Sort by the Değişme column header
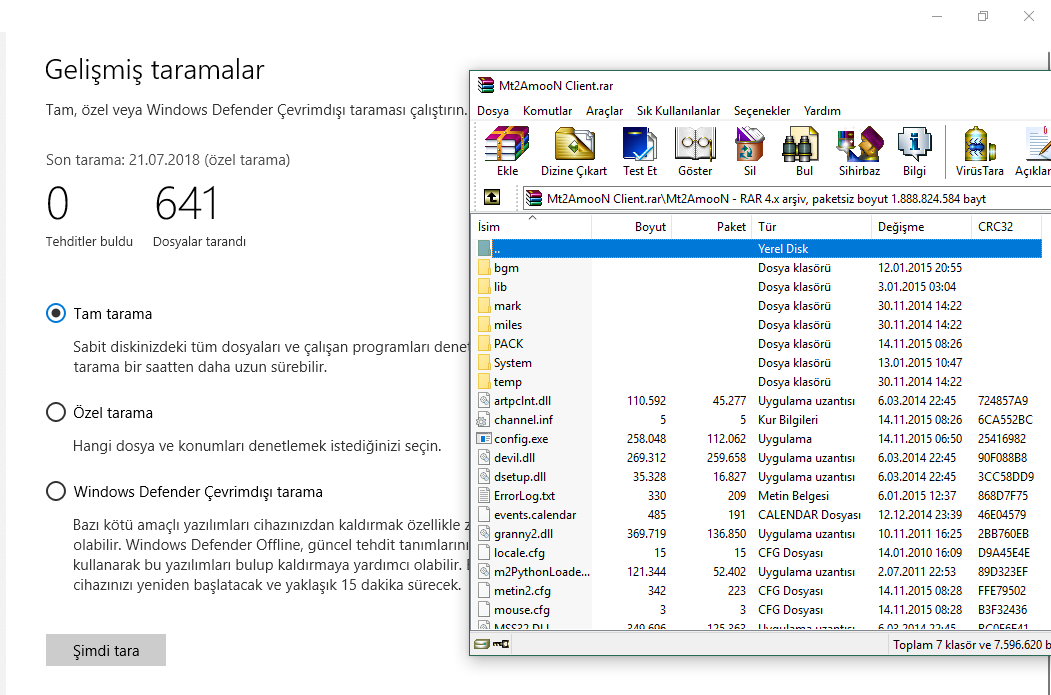Image resolution: width=1051 pixels, height=695 pixels. (x=921, y=227)
